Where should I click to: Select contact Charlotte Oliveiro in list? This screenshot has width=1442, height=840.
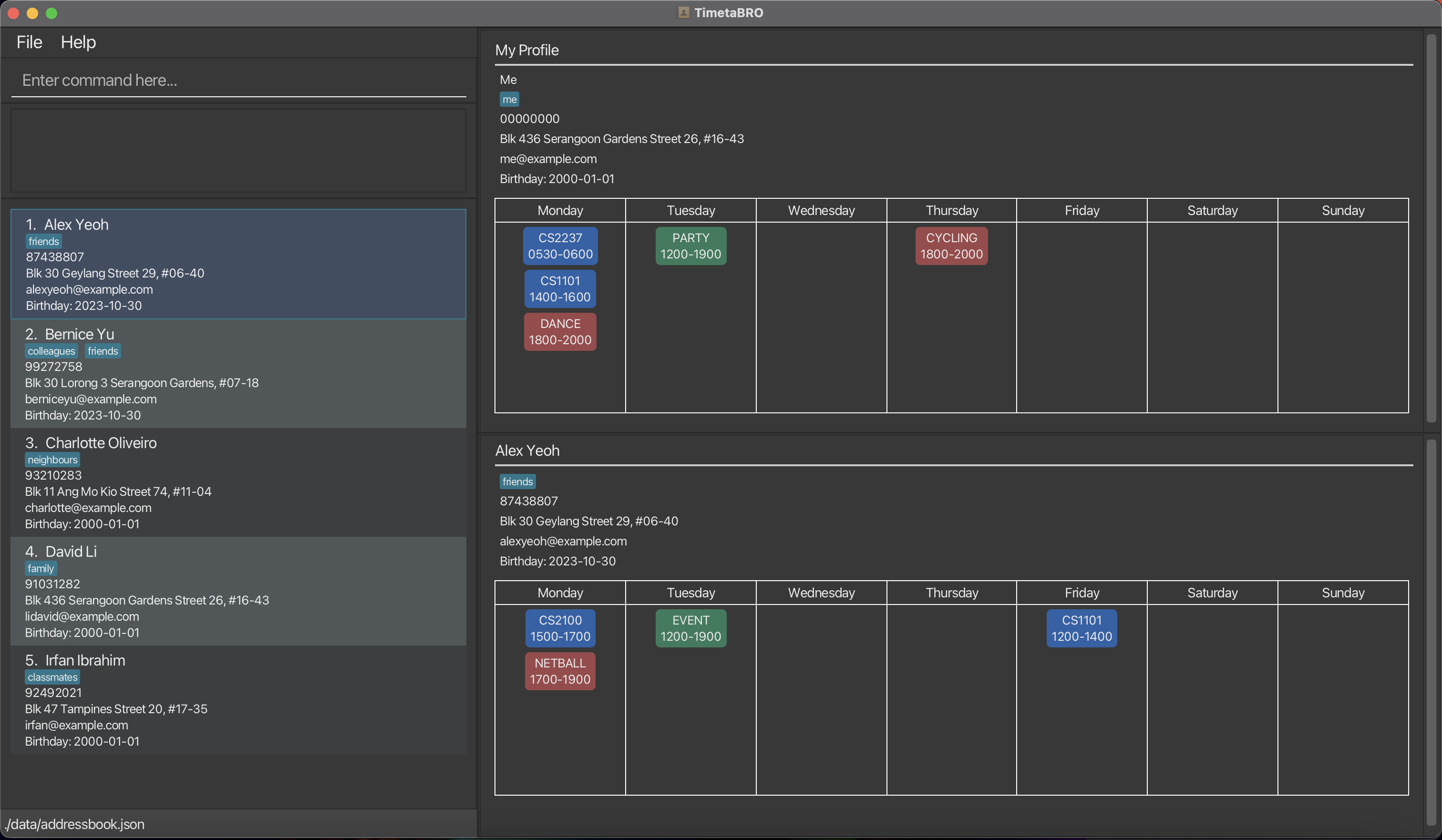coord(238,482)
